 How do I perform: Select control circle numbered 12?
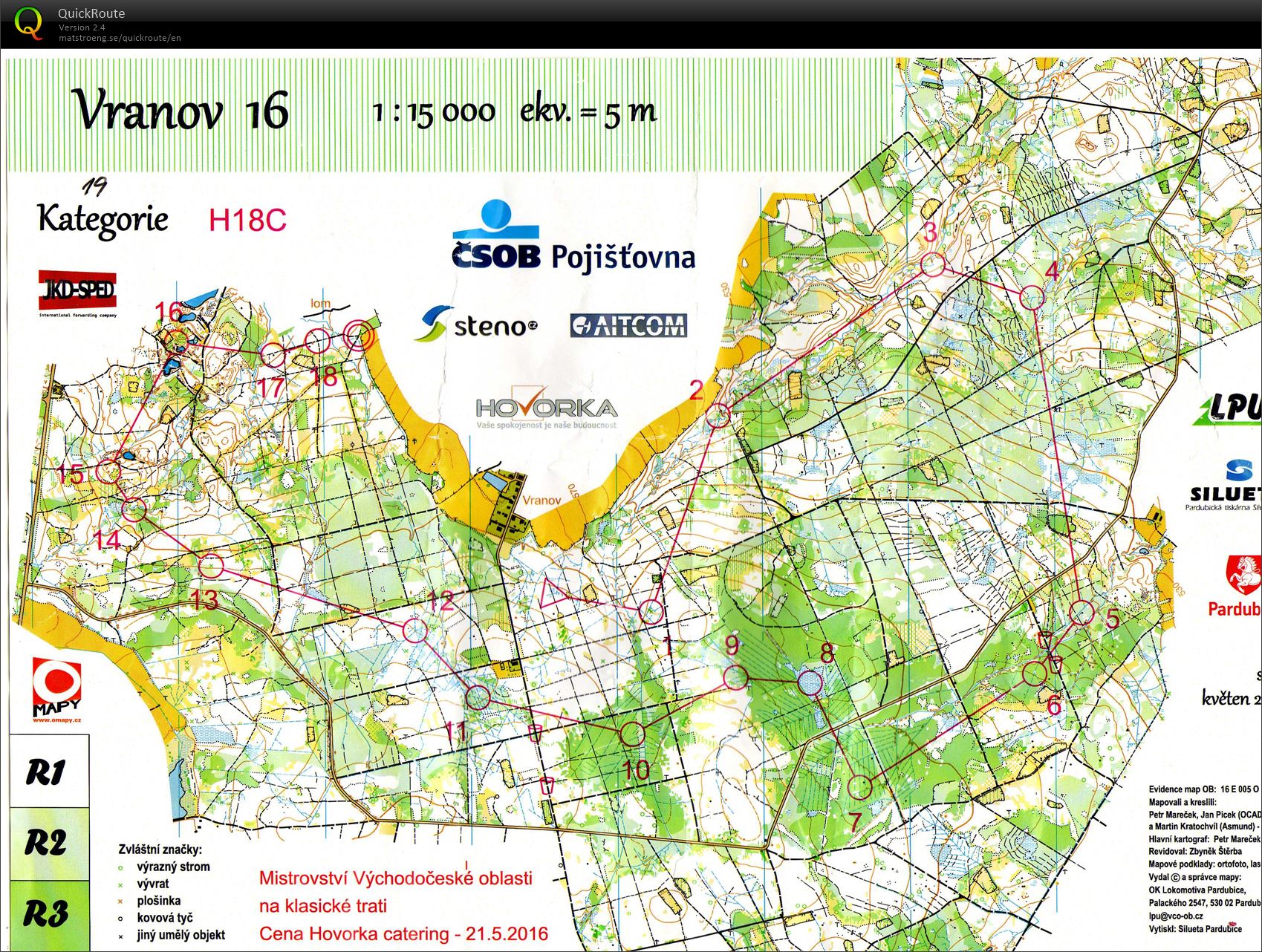pyautogui.click(x=415, y=630)
